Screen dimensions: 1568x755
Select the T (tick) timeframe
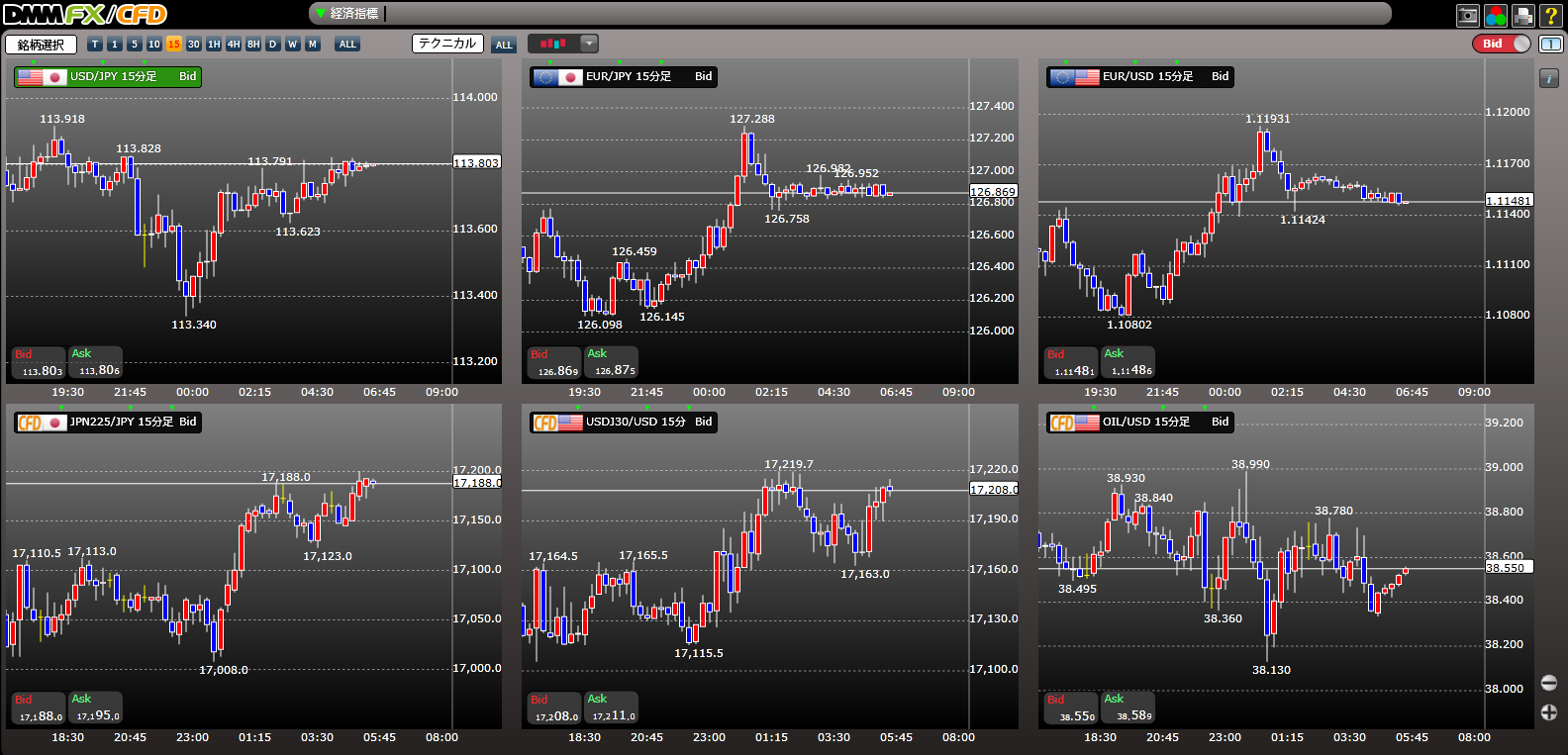(95, 45)
